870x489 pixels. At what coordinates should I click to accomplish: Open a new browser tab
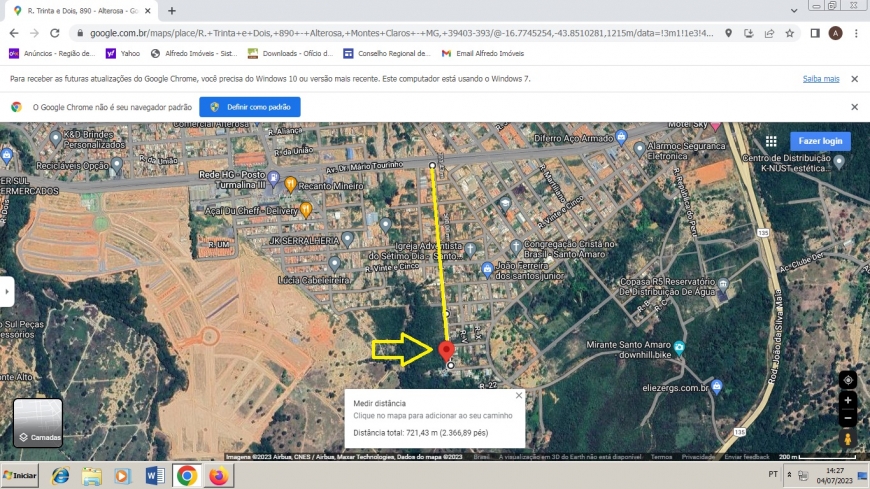(x=172, y=11)
